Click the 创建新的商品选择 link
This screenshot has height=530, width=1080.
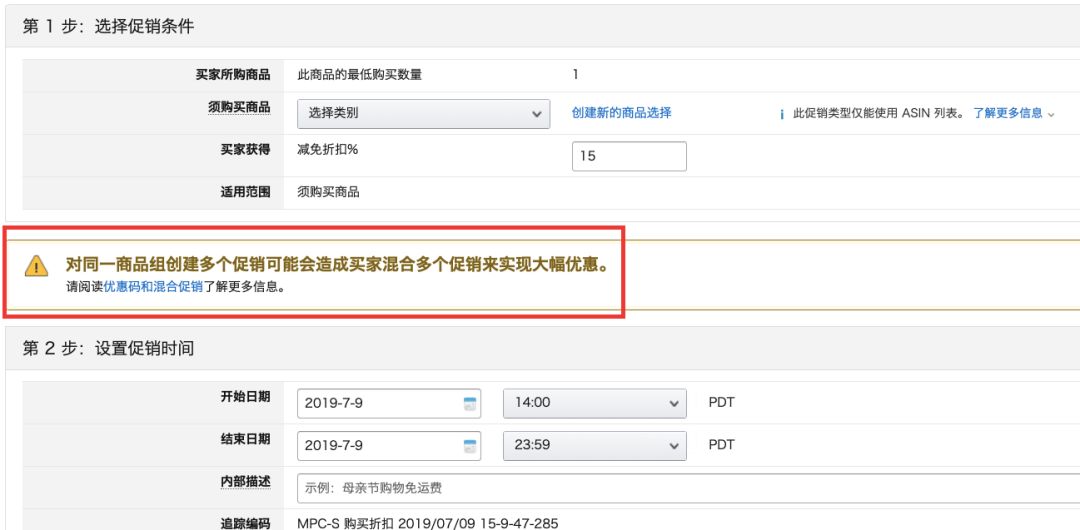(621, 113)
